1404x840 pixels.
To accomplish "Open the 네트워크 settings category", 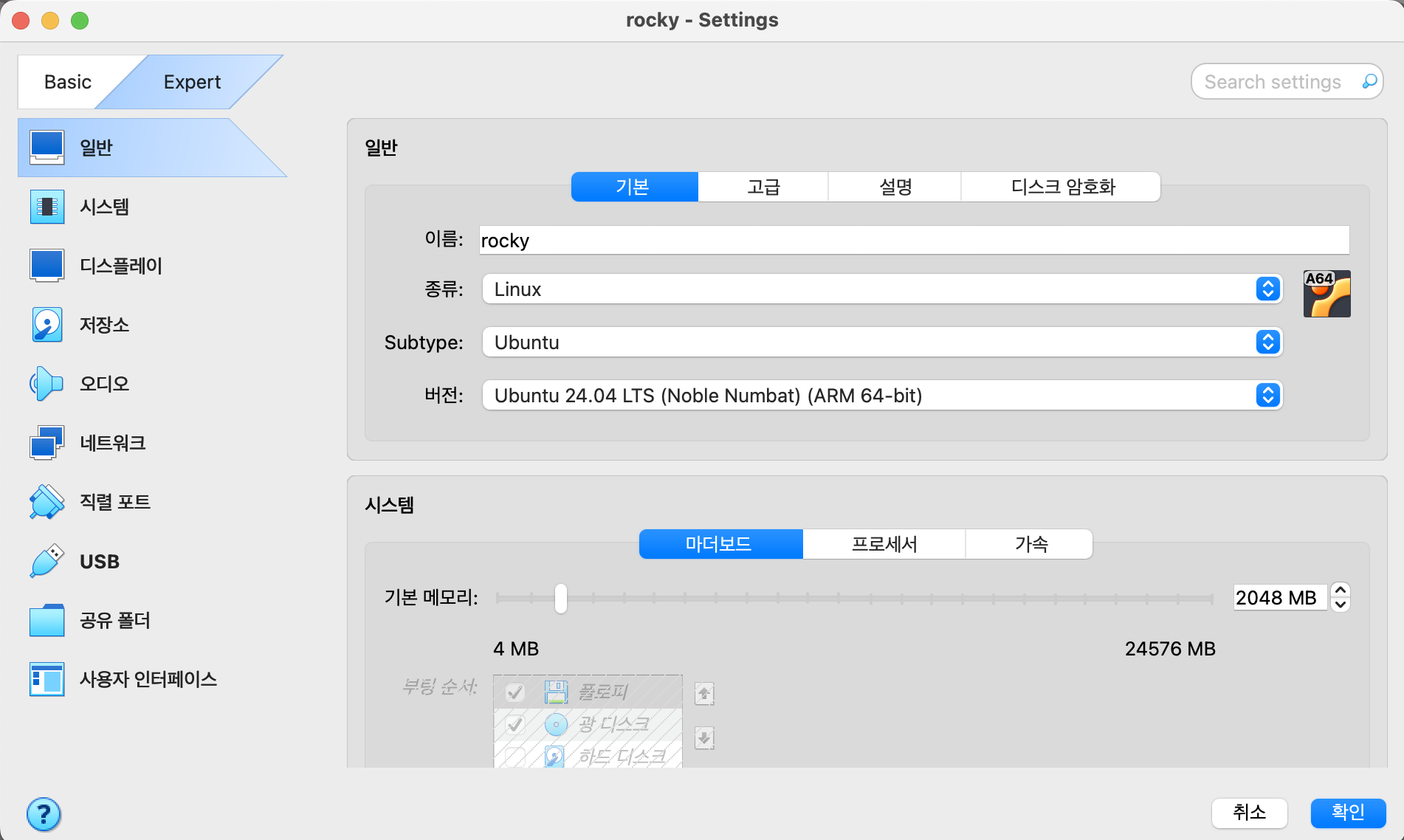I will tap(152, 442).
